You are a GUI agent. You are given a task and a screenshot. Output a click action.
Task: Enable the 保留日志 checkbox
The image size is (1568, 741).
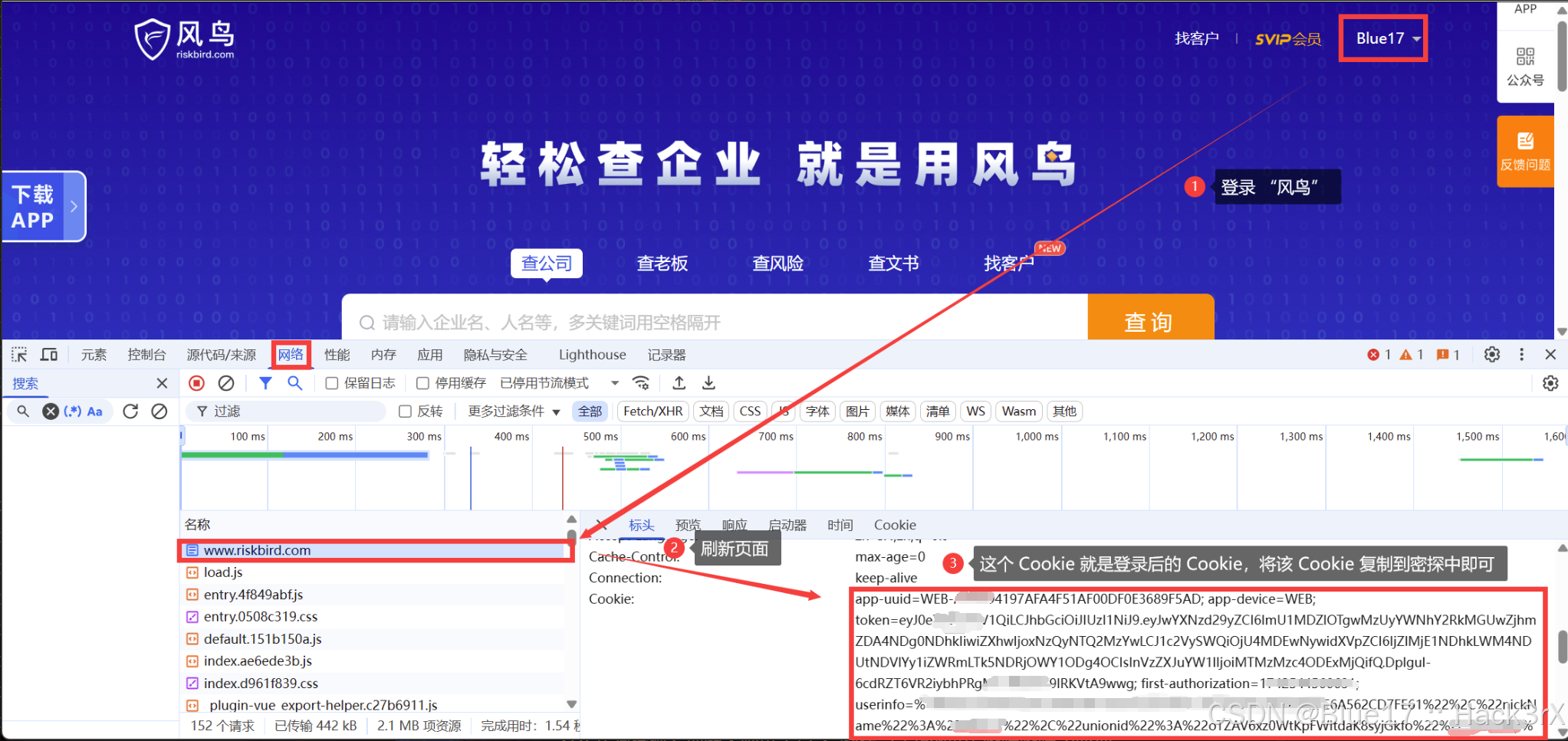(x=332, y=383)
